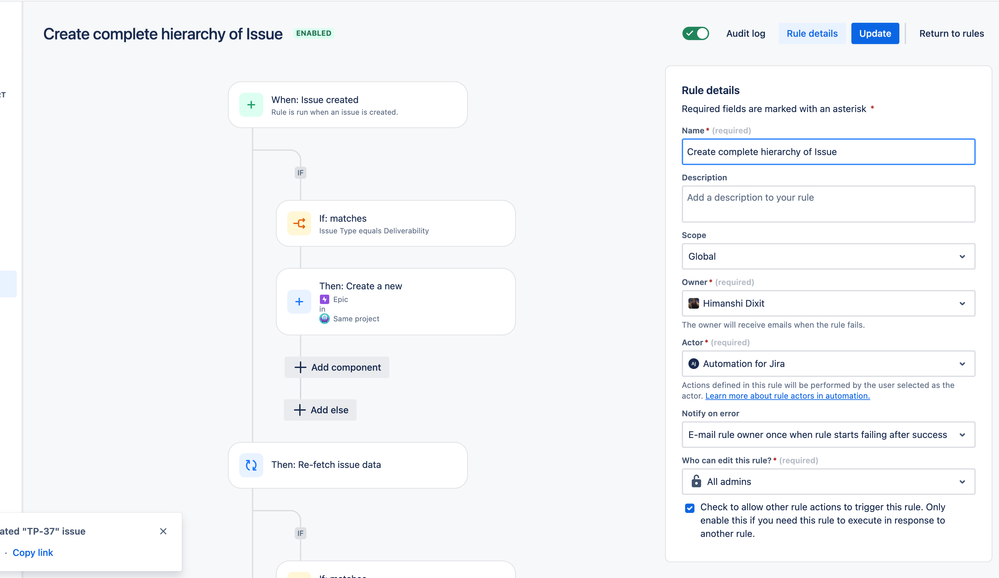Click the Description text area
Screen dimensions: 999x578
pyautogui.click(x=828, y=204)
